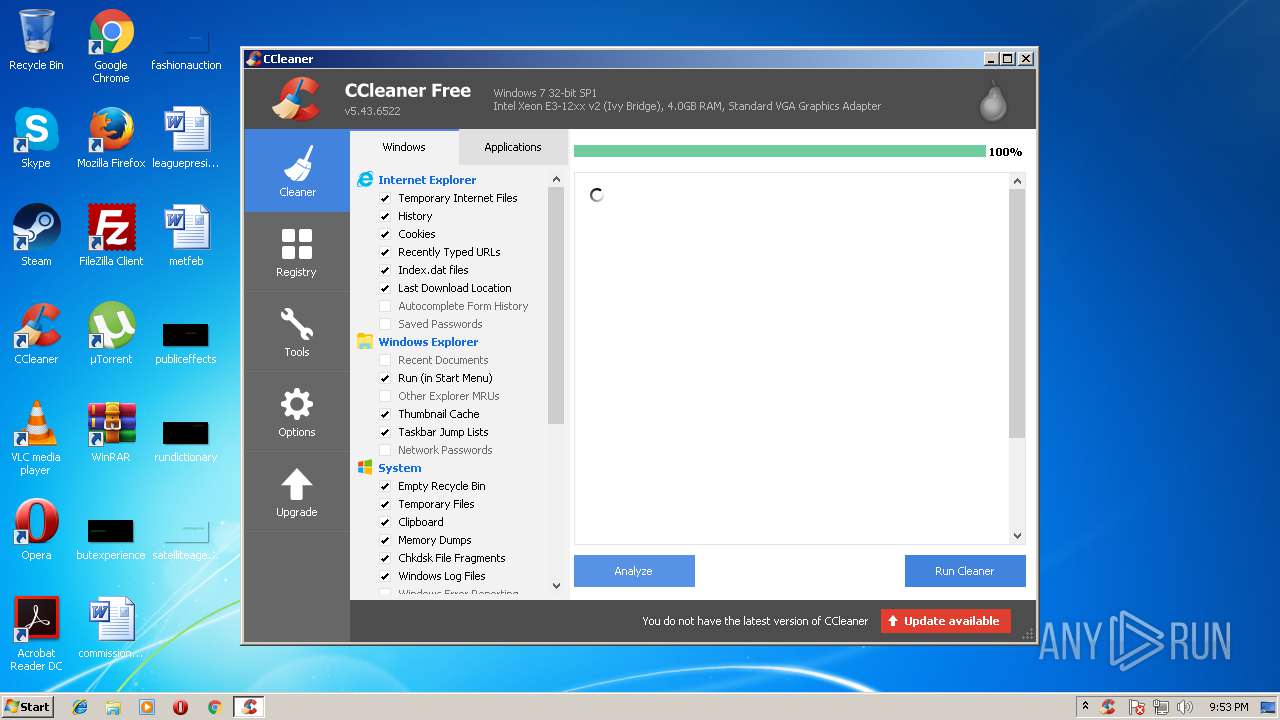
Task: Uncheck Temporary Internet Files
Action: coord(385,198)
